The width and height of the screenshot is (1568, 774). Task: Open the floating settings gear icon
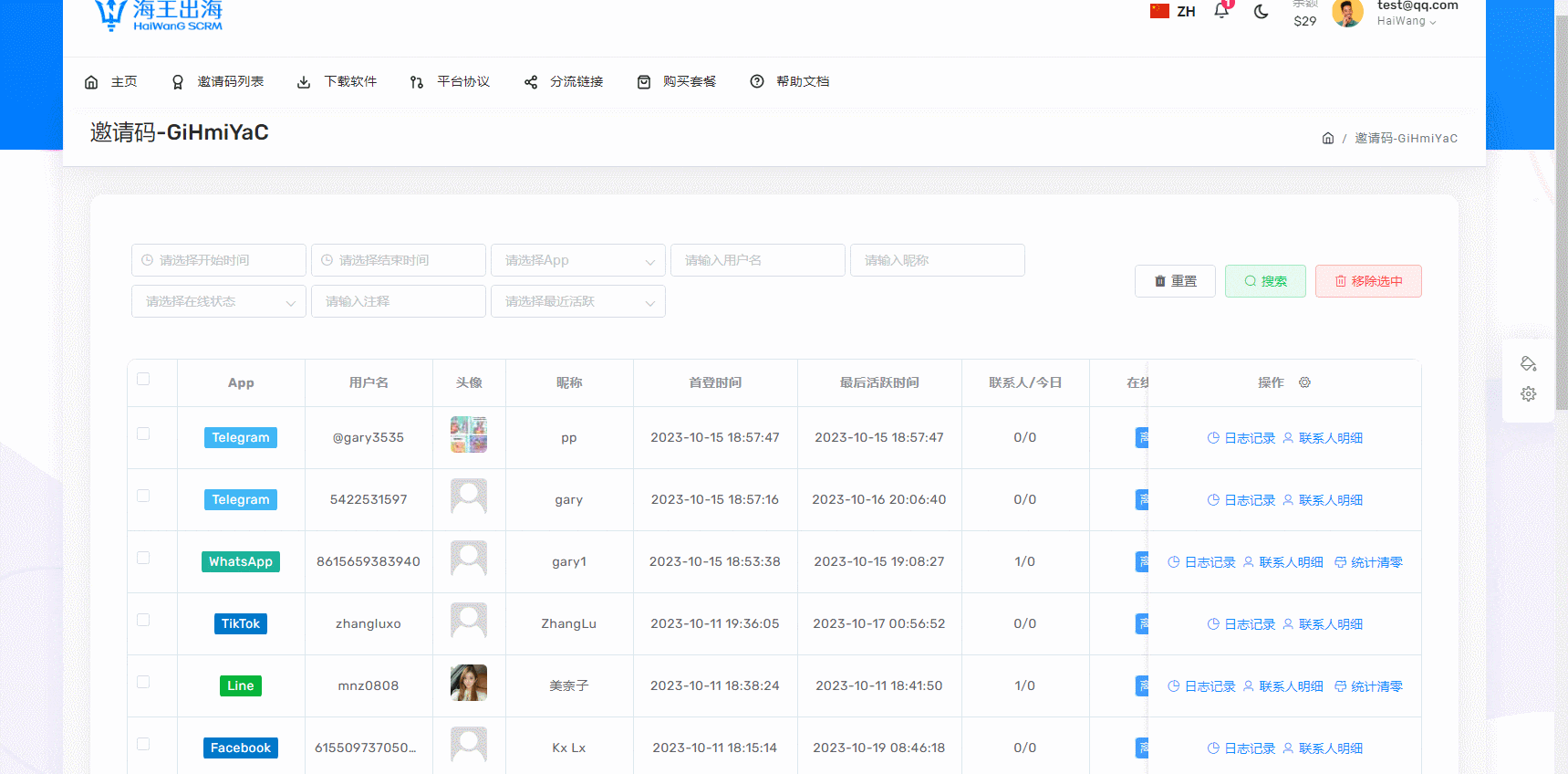coord(1529,394)
